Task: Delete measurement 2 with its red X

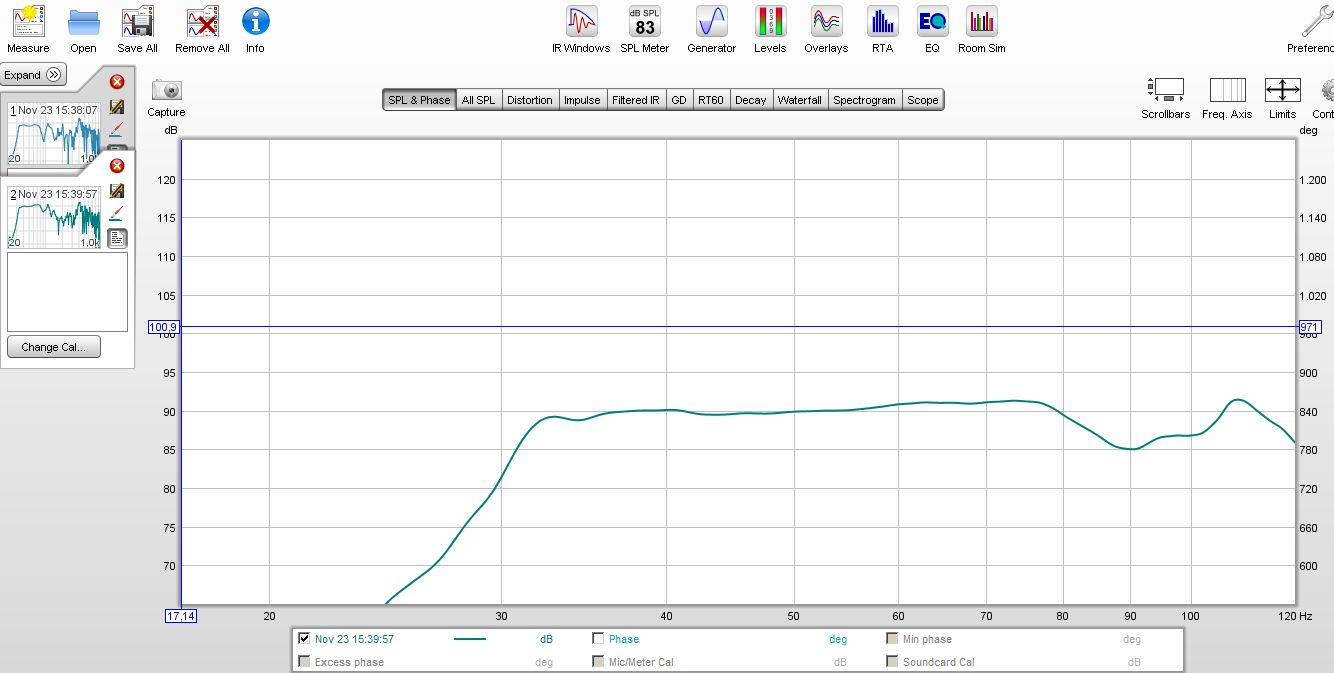Action: [117, 166]
